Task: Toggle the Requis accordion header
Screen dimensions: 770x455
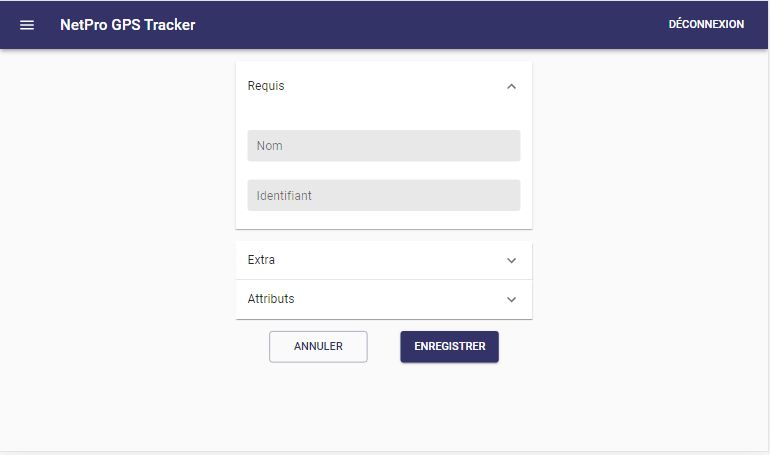Action: [x=383, y=86]
